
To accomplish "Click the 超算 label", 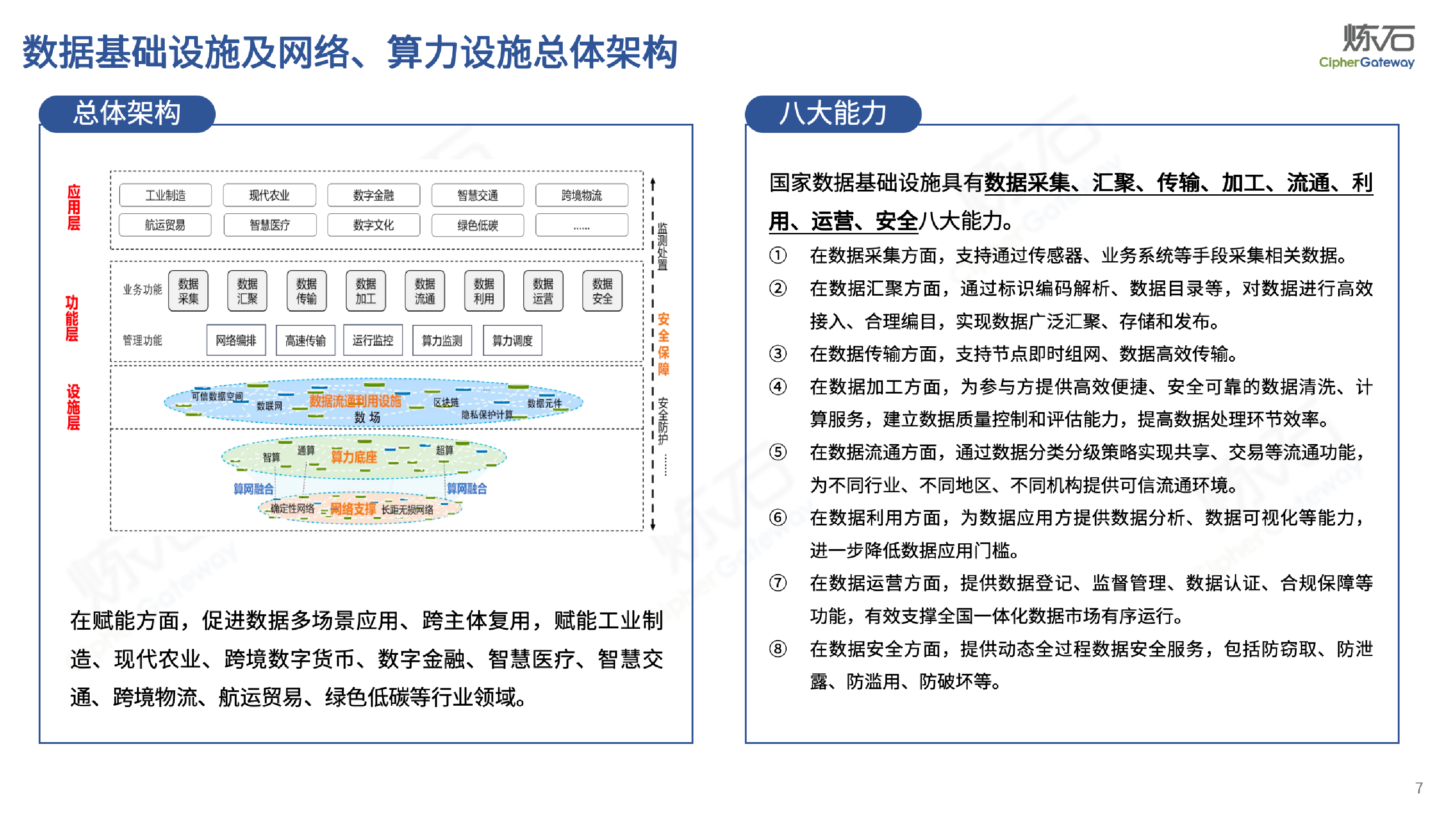I will [444, 450].
